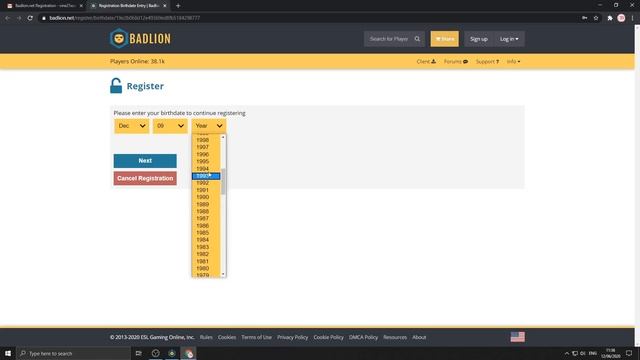This screenshot has height=360, width=640.
Task: Select the Registration Birthdate Entry tab
Action: pyautogui.click(x=128, y=6)
